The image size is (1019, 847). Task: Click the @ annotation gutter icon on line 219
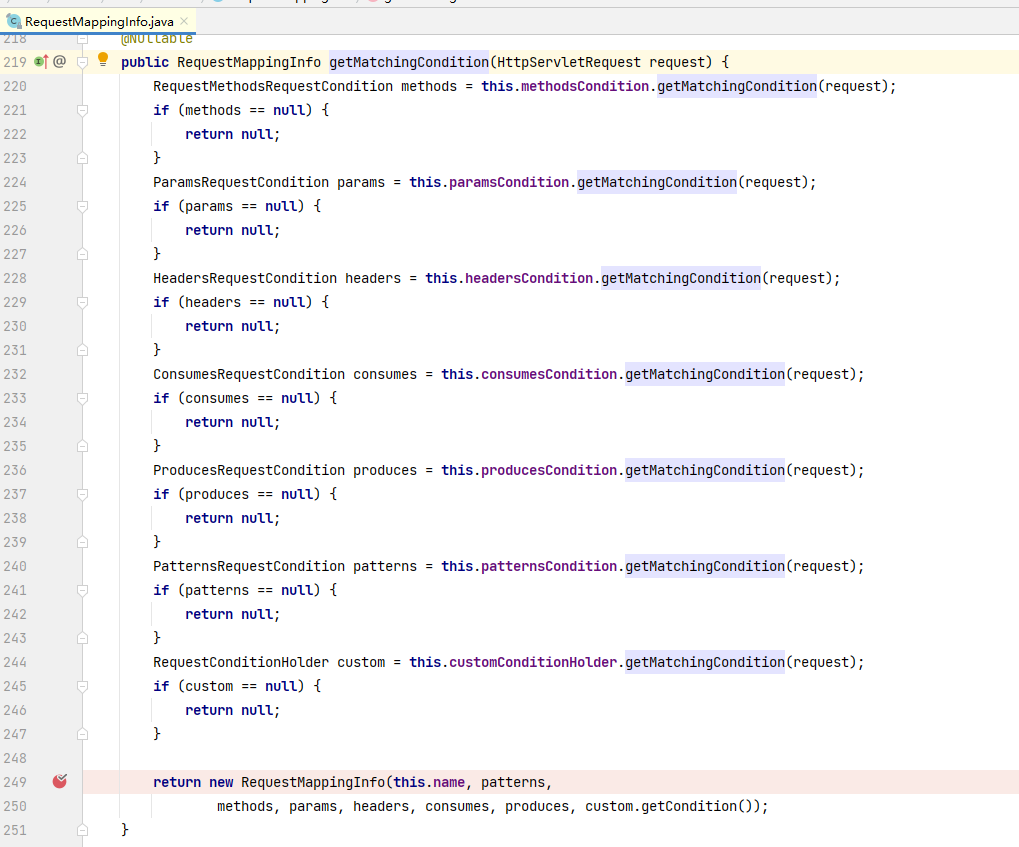pos(59,62)
